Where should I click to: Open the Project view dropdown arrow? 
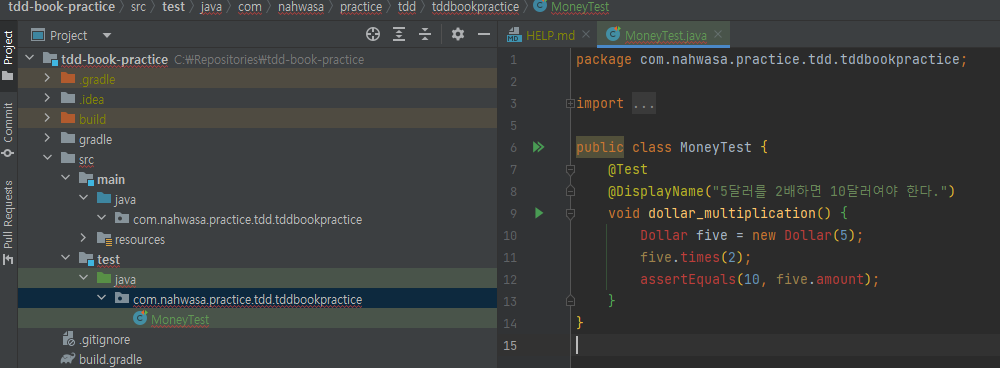tap(107, 36)
